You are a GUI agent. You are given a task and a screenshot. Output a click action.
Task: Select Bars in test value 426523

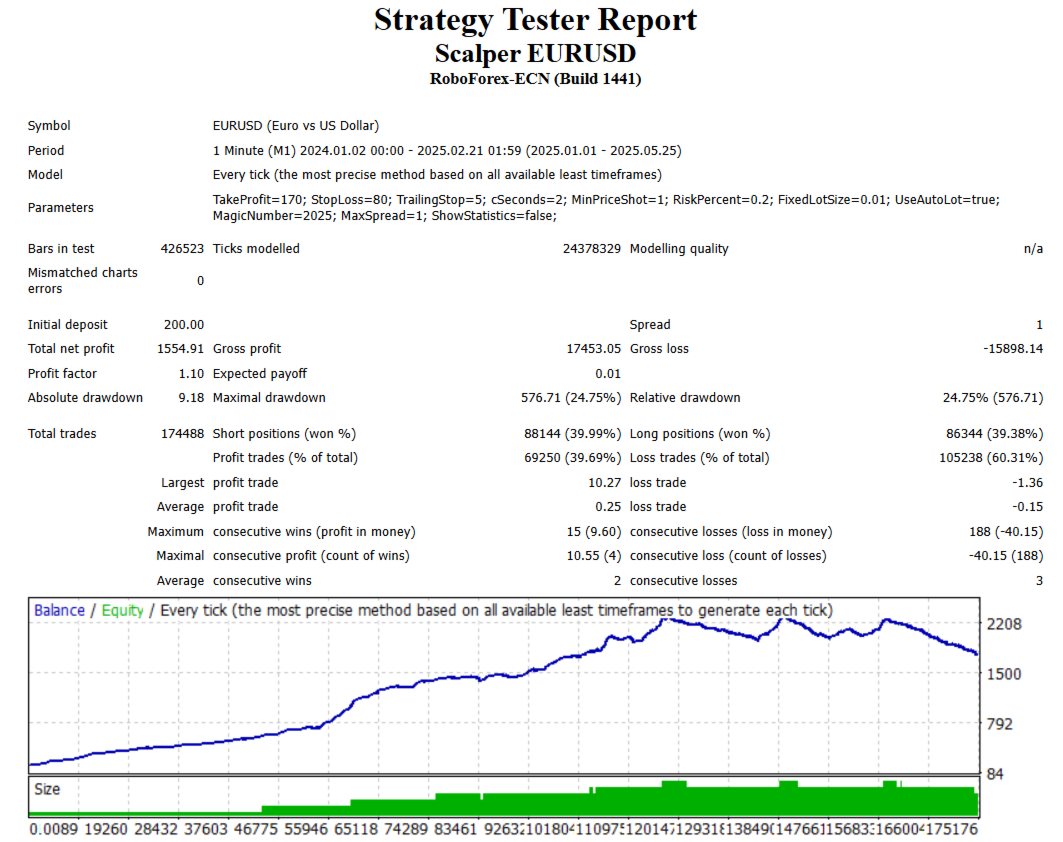[x=182, y=249]
